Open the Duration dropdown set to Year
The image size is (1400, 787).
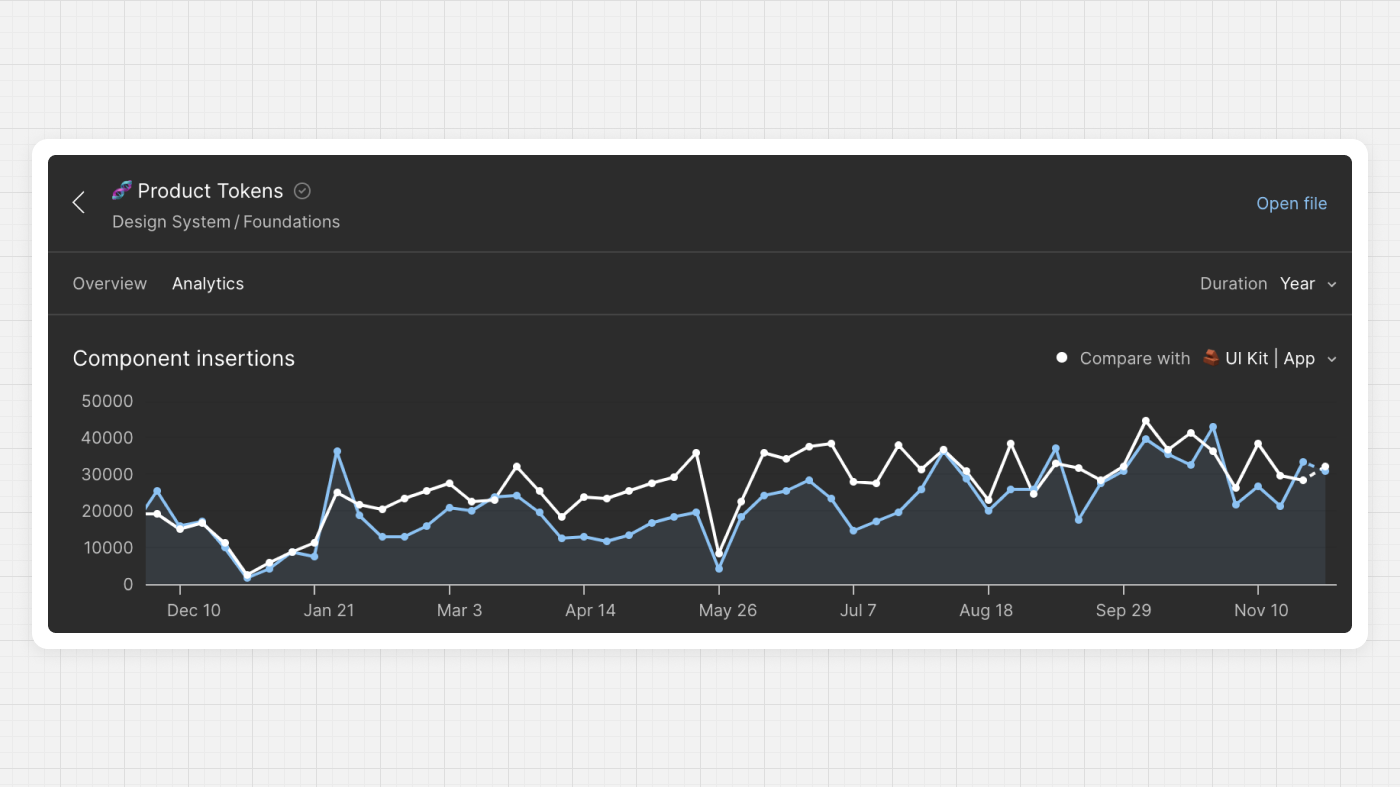(x=1297, y=283)
